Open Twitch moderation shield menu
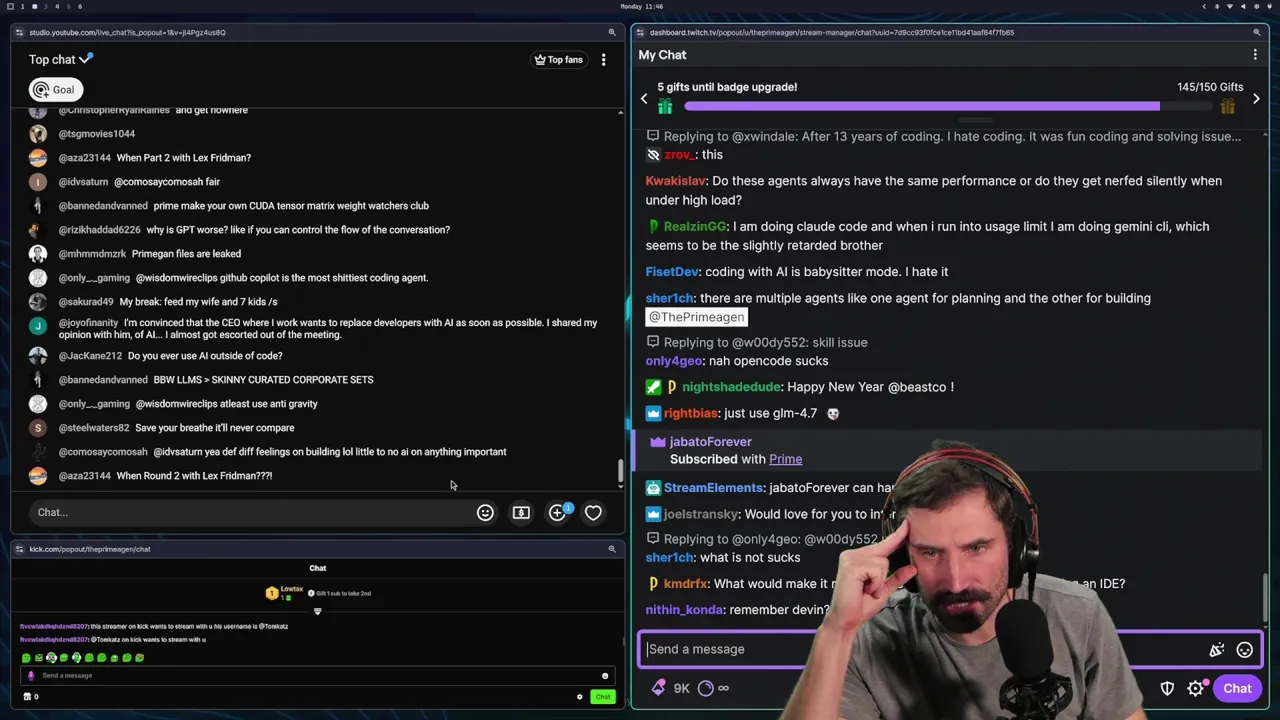The image size is (1280, 720). point(1167,688)
